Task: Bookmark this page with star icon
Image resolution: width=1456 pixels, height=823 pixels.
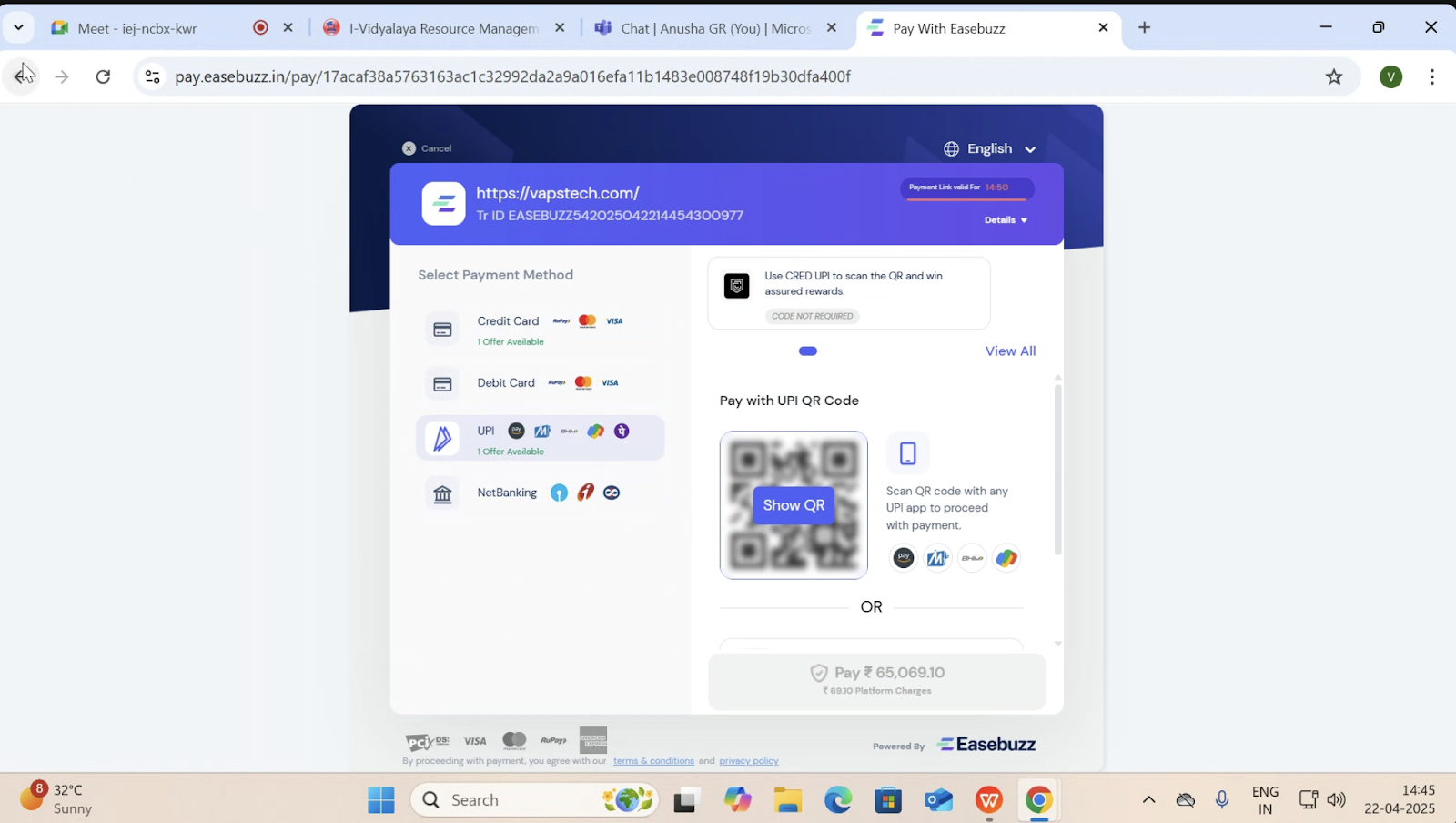Action: click(1334, 76)
